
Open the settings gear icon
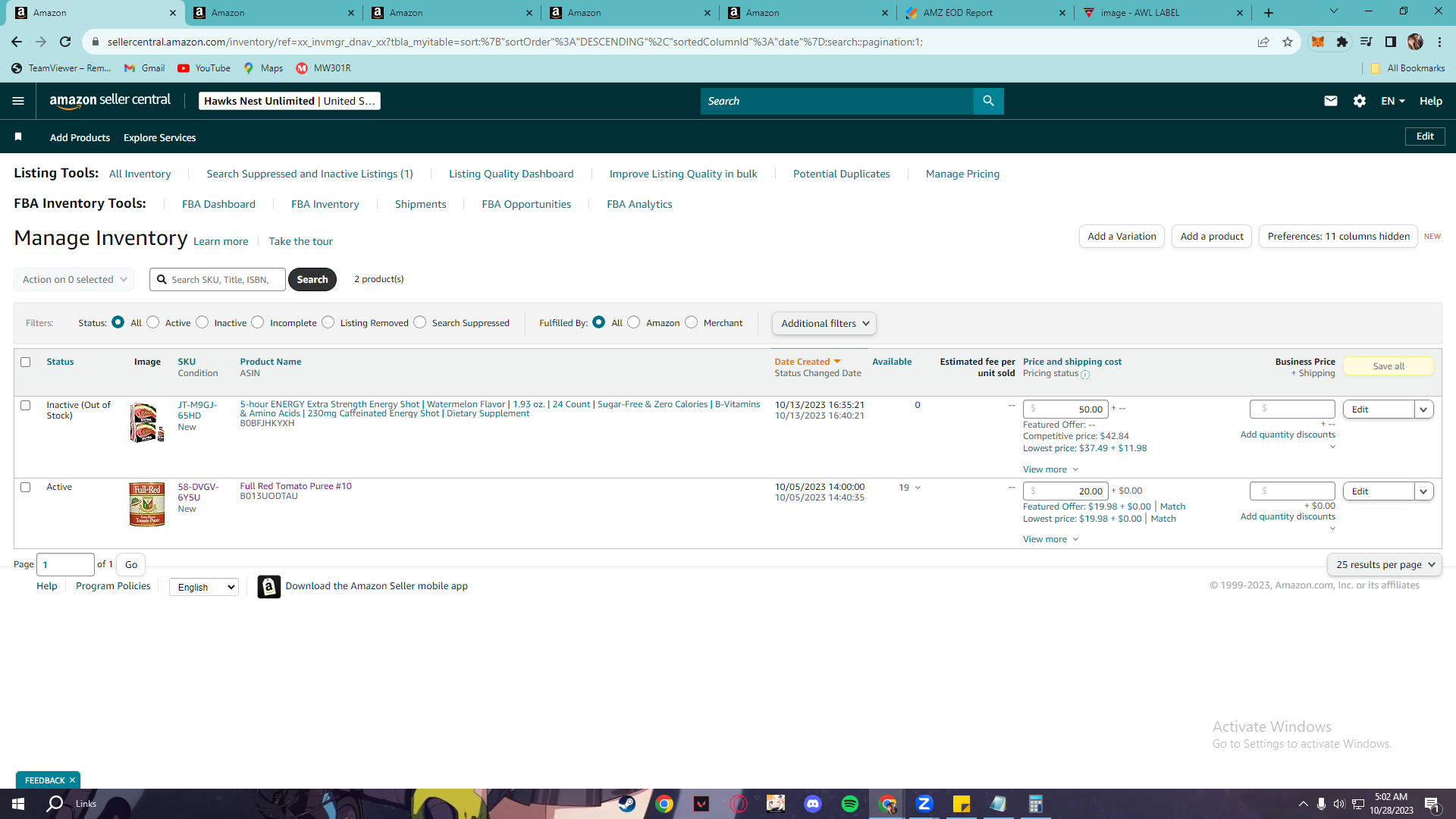[1360, 101]
